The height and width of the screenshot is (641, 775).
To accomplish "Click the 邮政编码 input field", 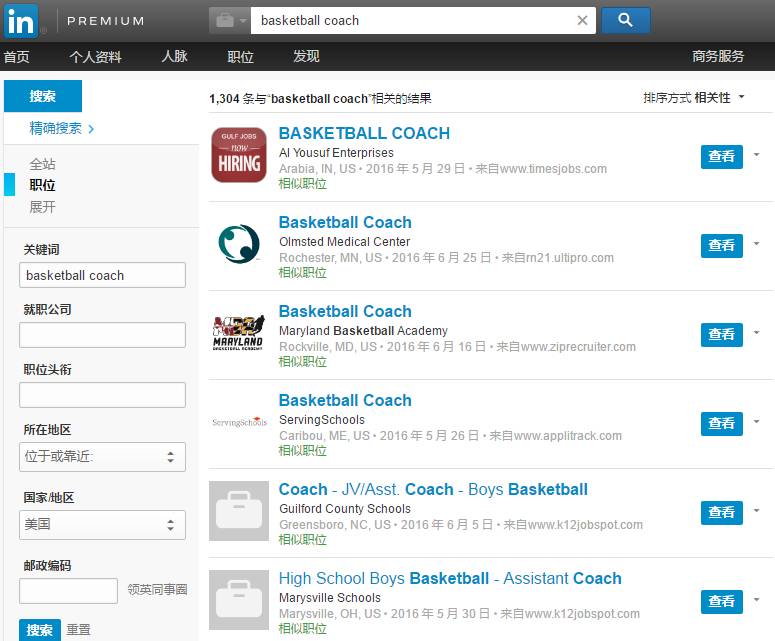I will [69, 591].
